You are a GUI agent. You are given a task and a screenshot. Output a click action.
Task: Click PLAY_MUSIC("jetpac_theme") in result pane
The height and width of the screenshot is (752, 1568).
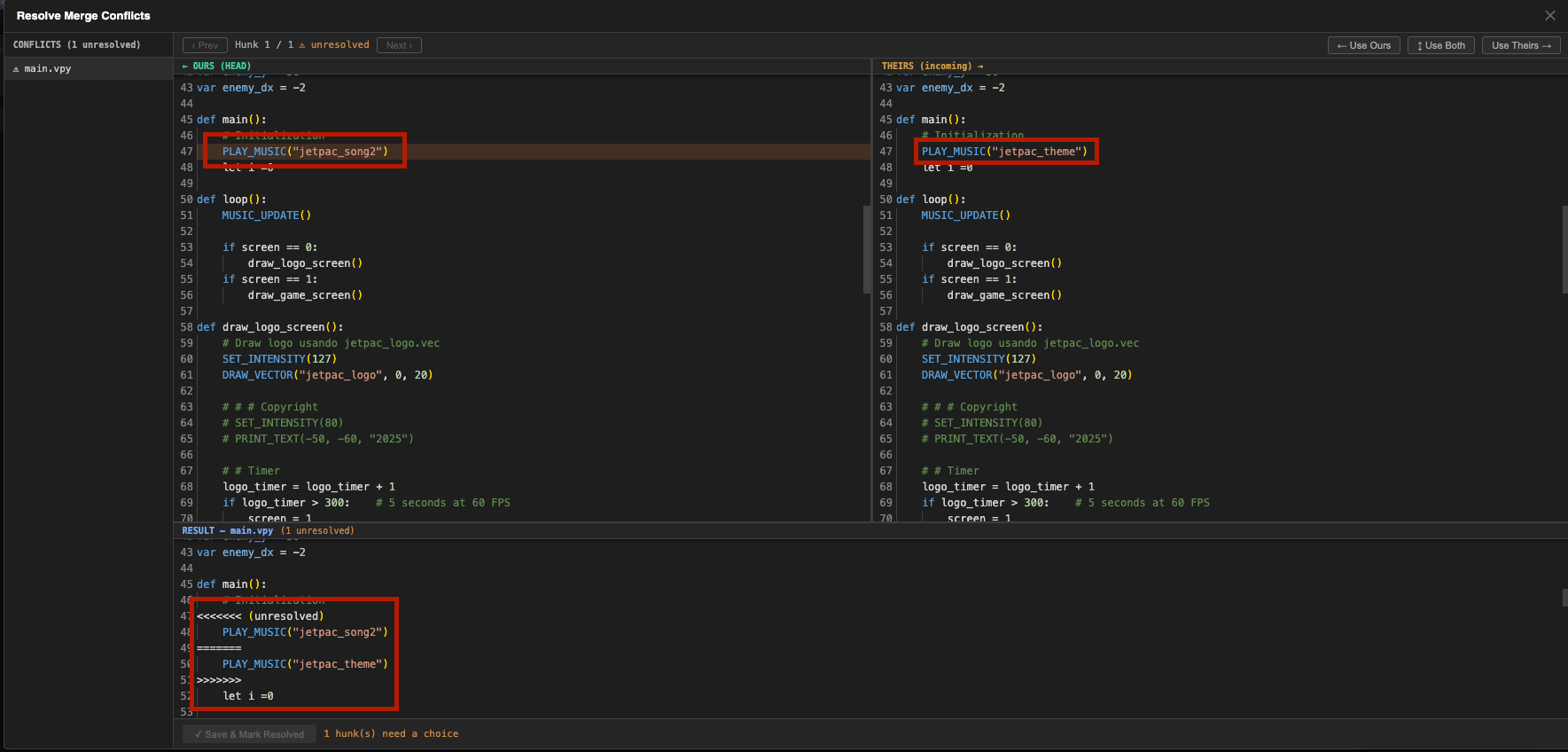(x=305, y=664)
